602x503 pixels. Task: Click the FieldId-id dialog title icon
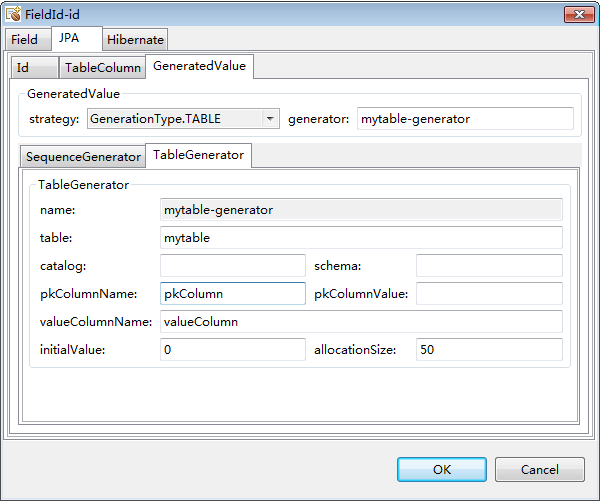14,14
